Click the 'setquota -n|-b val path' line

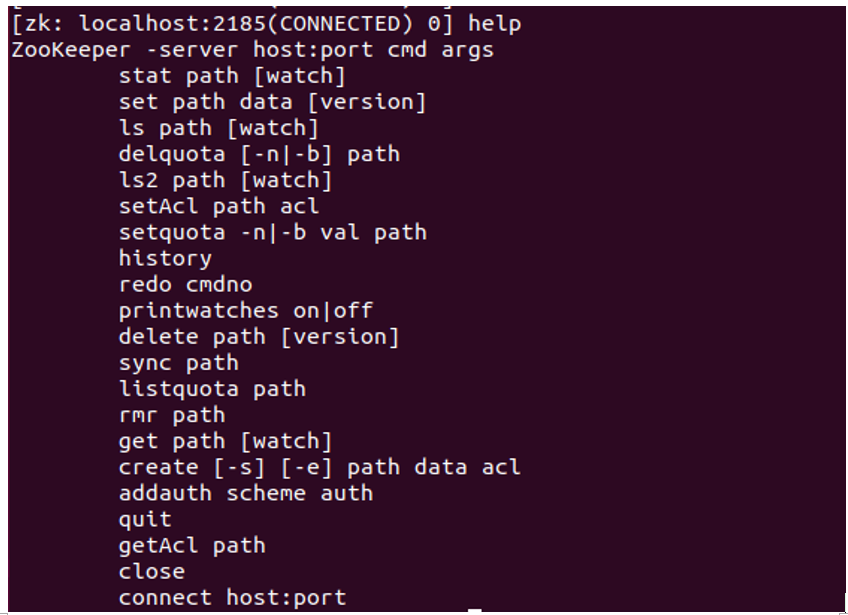point(272,232)
